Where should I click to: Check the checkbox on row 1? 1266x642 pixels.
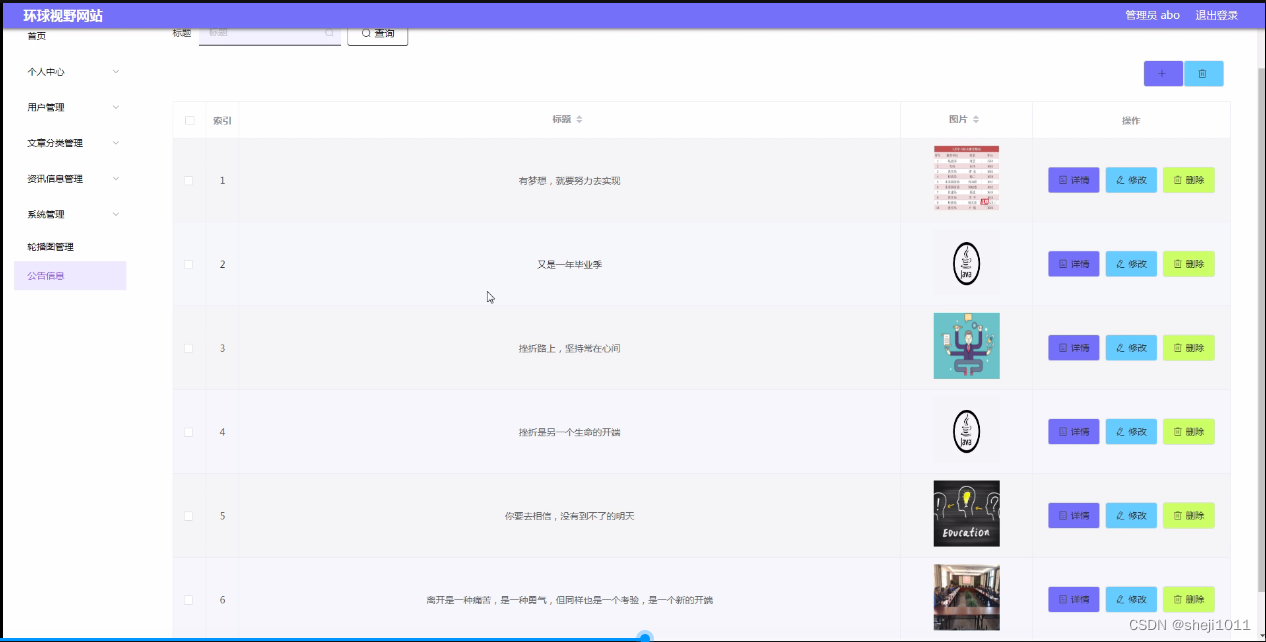click(189, 180)
